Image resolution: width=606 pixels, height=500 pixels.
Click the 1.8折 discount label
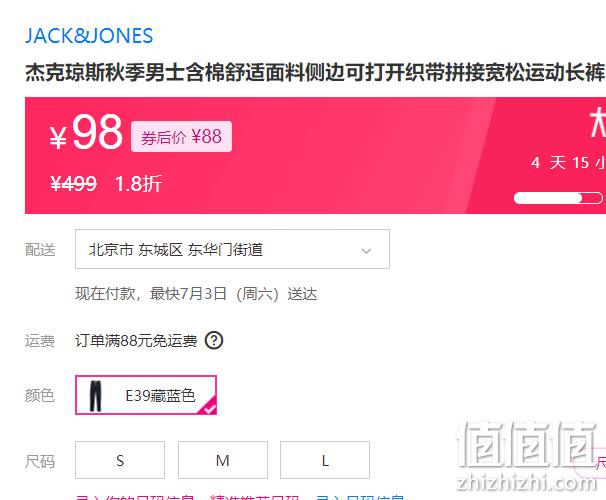[138, 184]
